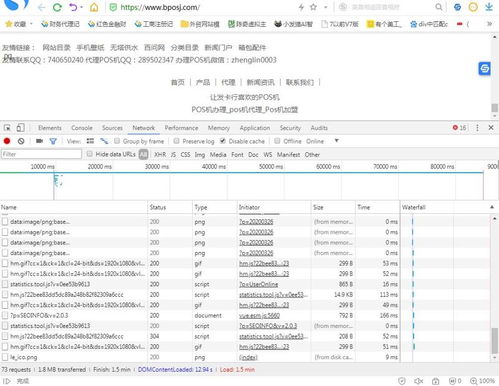Image resolution: width=499 pixels, height=386 pixels.
Task: Open the Application tab
Action: pyautogui.click(x=255, y=128)
